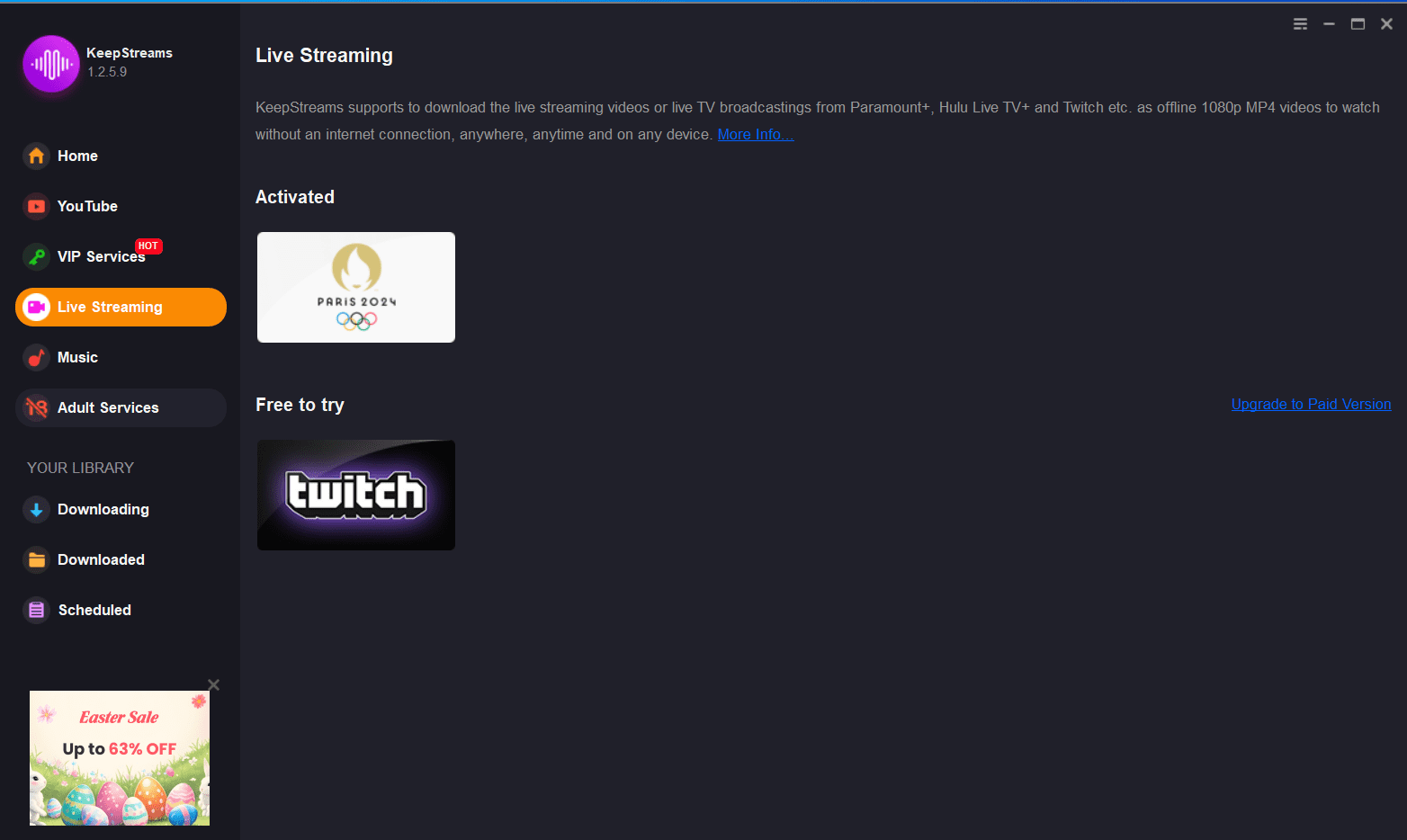Click the Free to try heading
Image resolution: width=1407 pixels, height=840 pixels.
coord(300,405)
